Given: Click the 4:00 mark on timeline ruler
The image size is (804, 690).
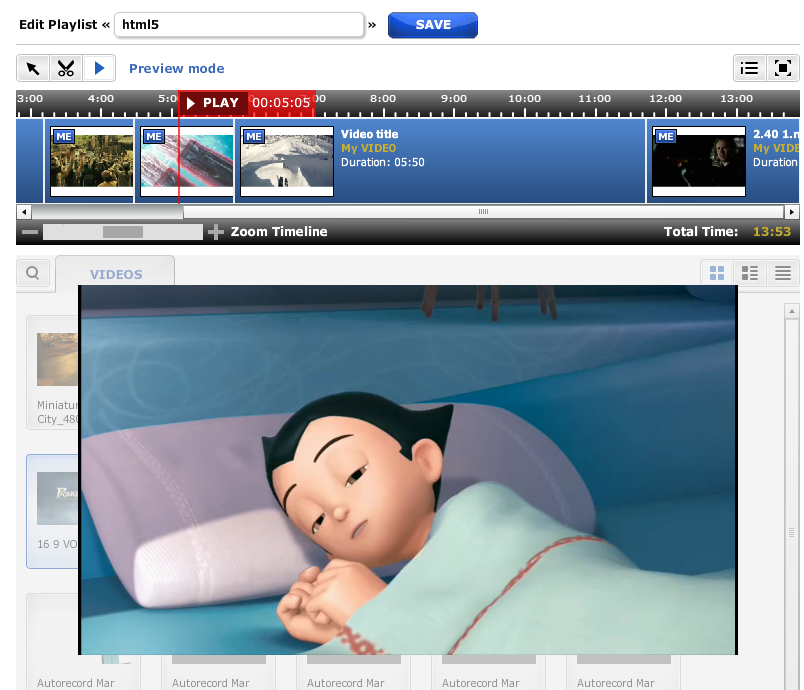Looking at the screenshot, I should [100, 98].
